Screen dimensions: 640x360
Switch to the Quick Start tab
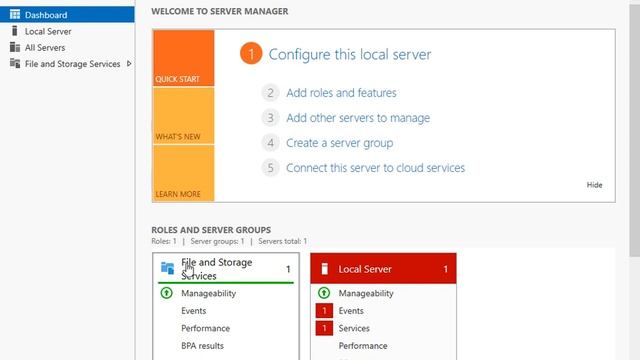184,58
